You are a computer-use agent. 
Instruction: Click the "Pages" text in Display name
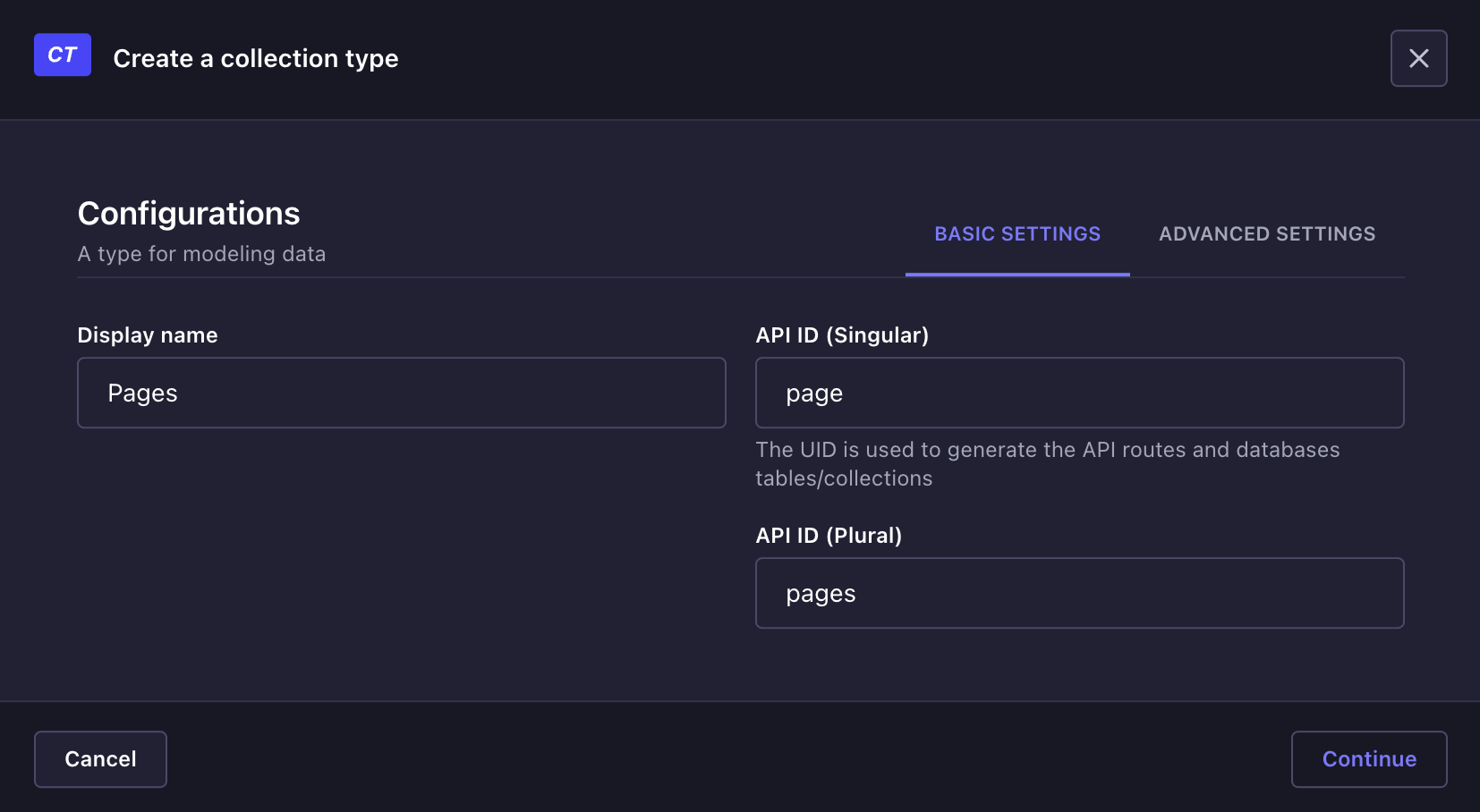click(143, 393)
